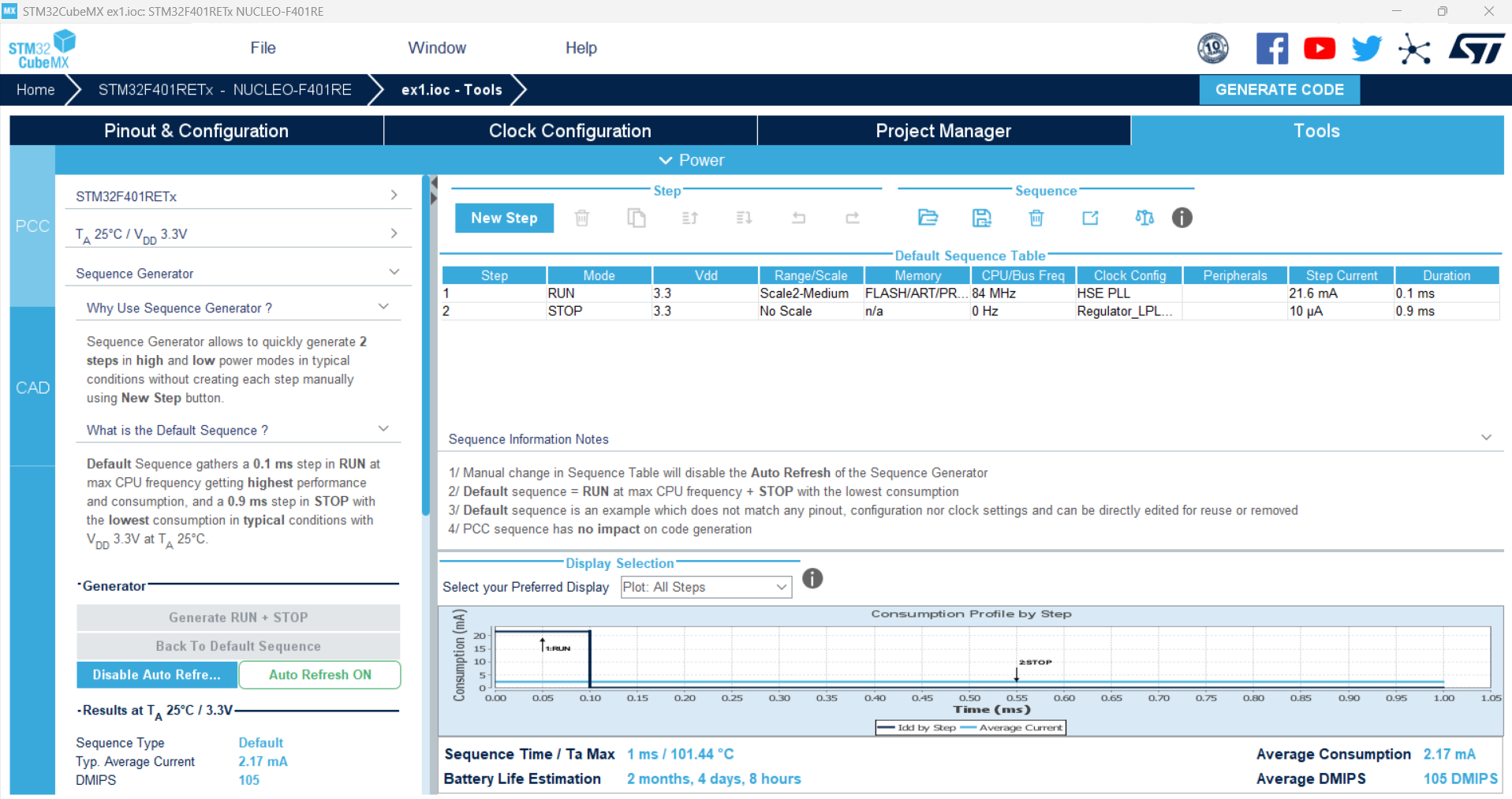Collapse the left panel with splitter arrow

433,183
